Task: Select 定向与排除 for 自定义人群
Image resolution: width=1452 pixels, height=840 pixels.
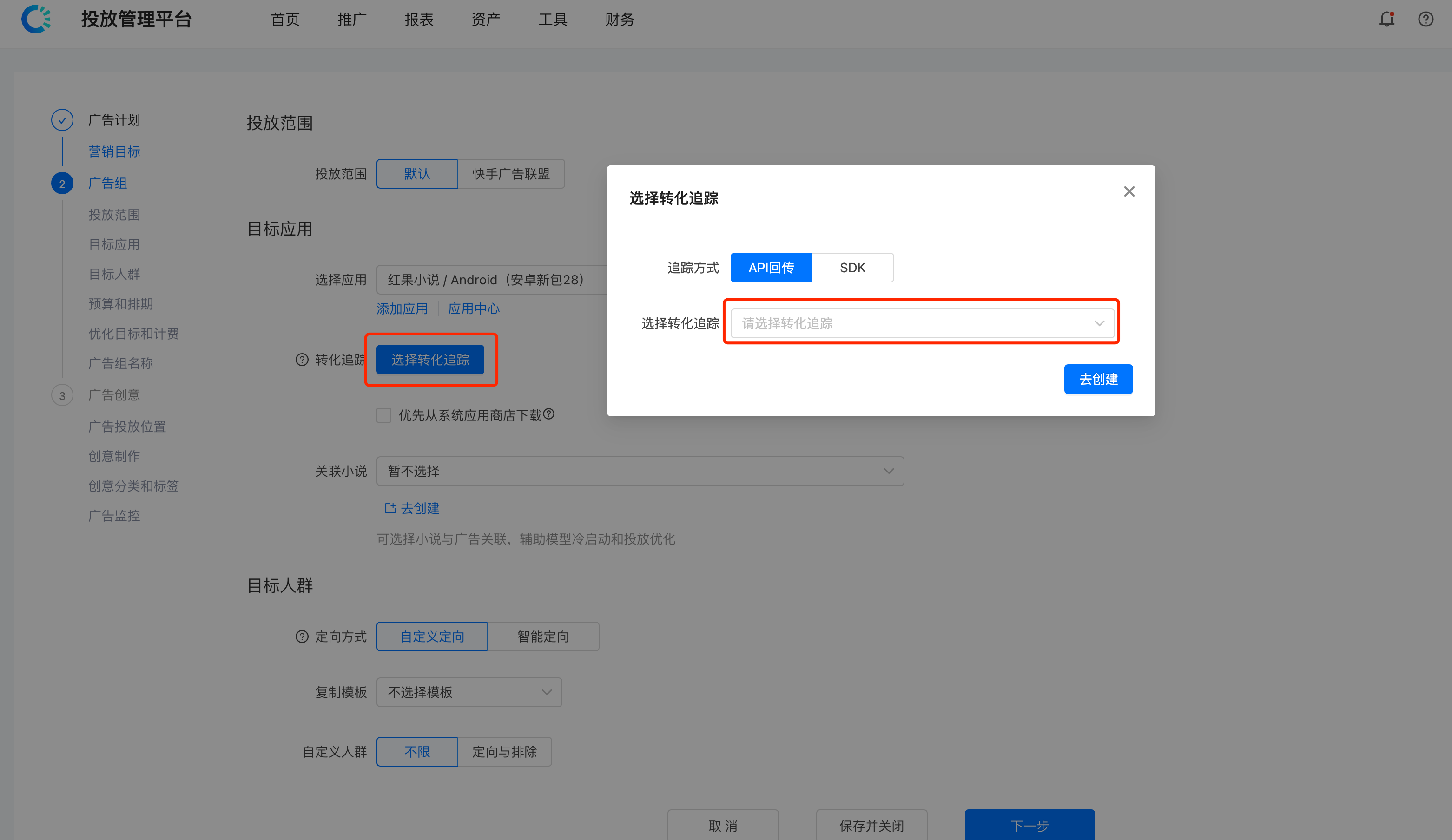Action: (x=505, y=751)
